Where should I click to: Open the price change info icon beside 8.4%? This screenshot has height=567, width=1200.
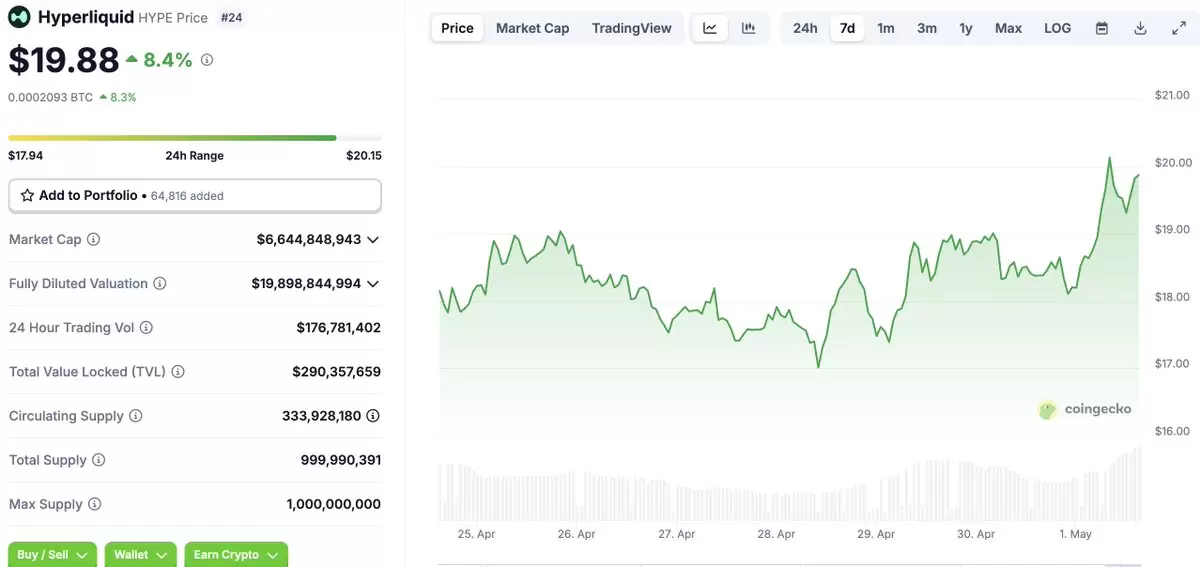pyautogui.click(x=207, y=60)
